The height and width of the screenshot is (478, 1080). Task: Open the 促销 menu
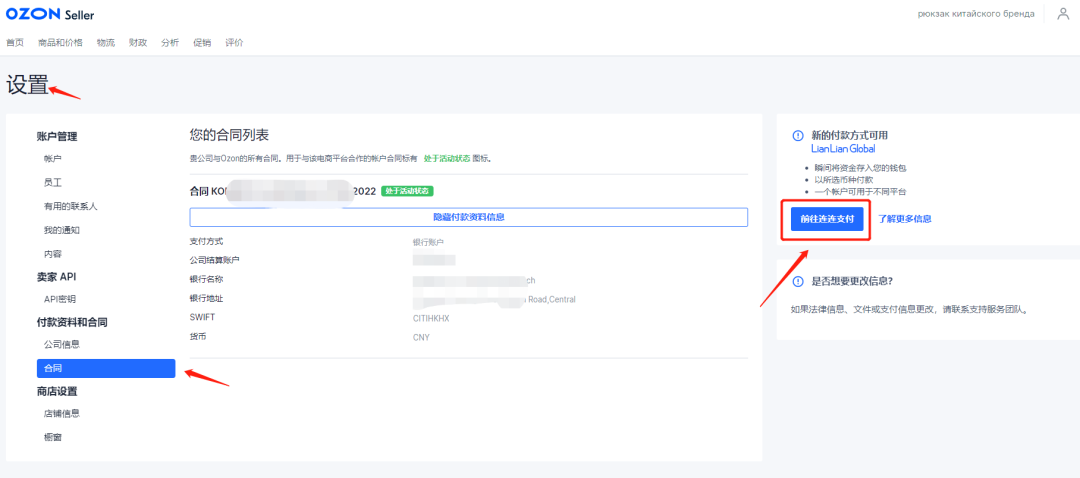pyautogui.click(x=202, y=42)
